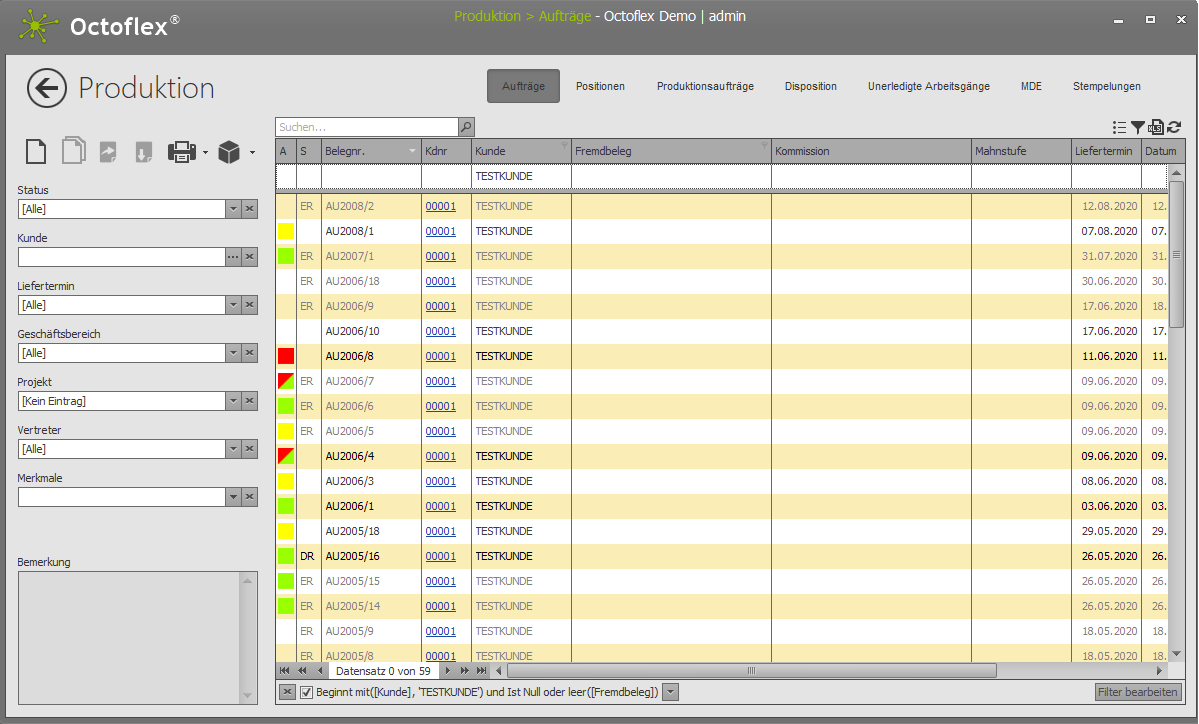The image size is (1199, 724).
Task: Click the magnifier search icon
Action: point(466,127)
